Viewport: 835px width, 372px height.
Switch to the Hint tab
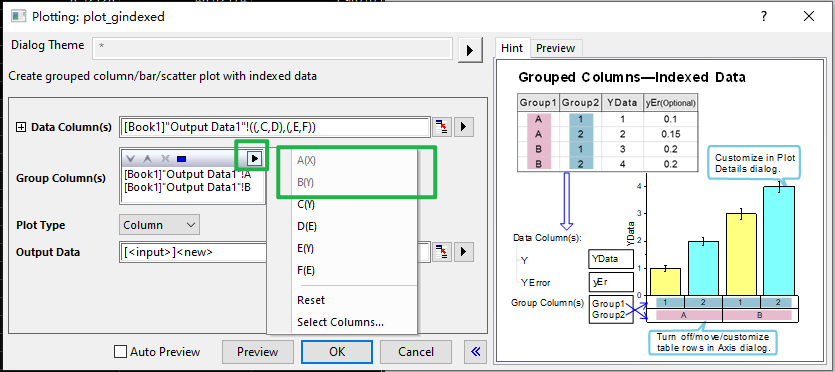[x=512, y=48]
